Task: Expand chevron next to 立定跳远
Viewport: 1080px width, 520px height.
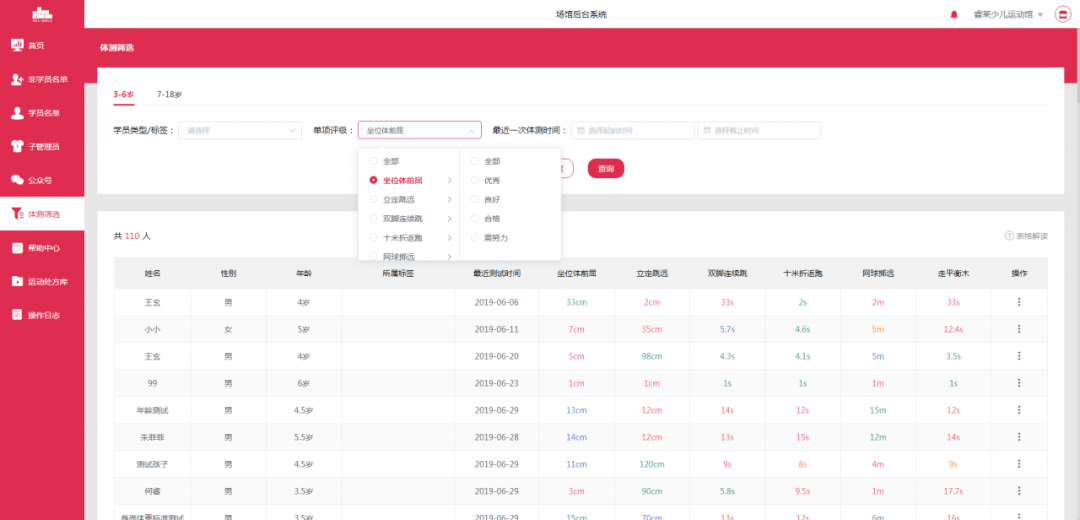Action: coord(449,200)
